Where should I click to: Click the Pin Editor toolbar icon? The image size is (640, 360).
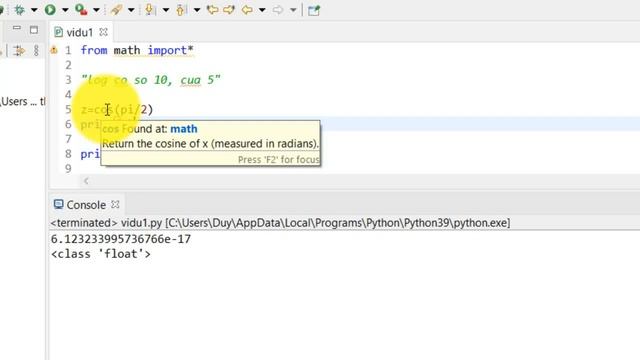click(x=314, y=10)
